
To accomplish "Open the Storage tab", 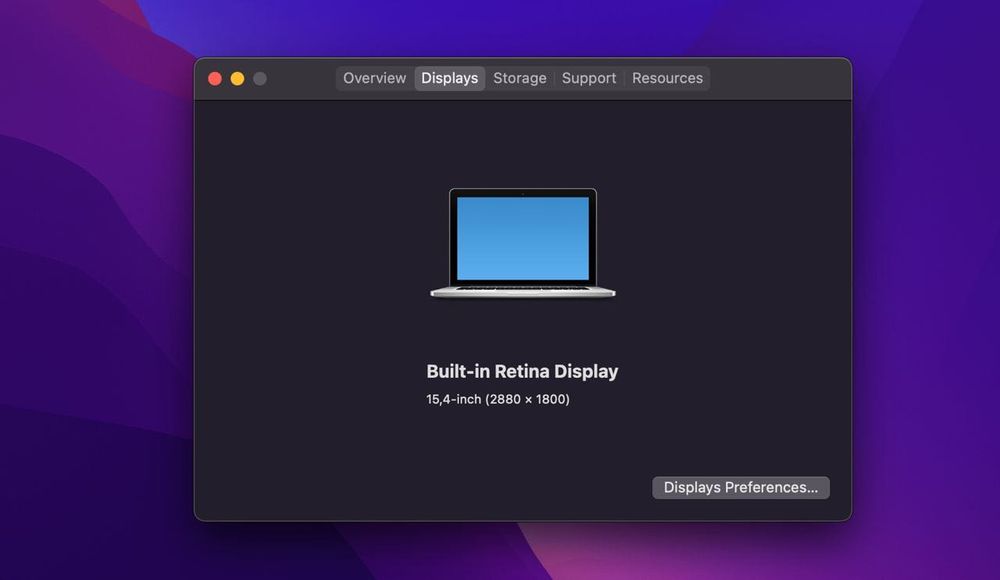I will 520,78.
